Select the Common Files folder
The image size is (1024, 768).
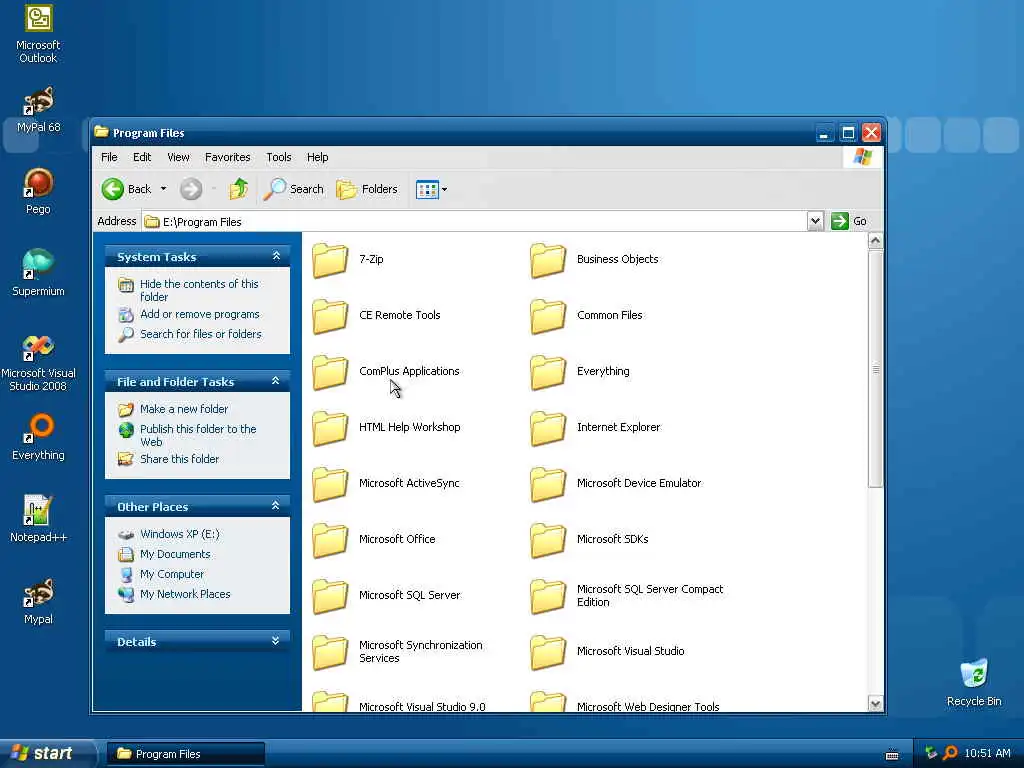[586, 316]
